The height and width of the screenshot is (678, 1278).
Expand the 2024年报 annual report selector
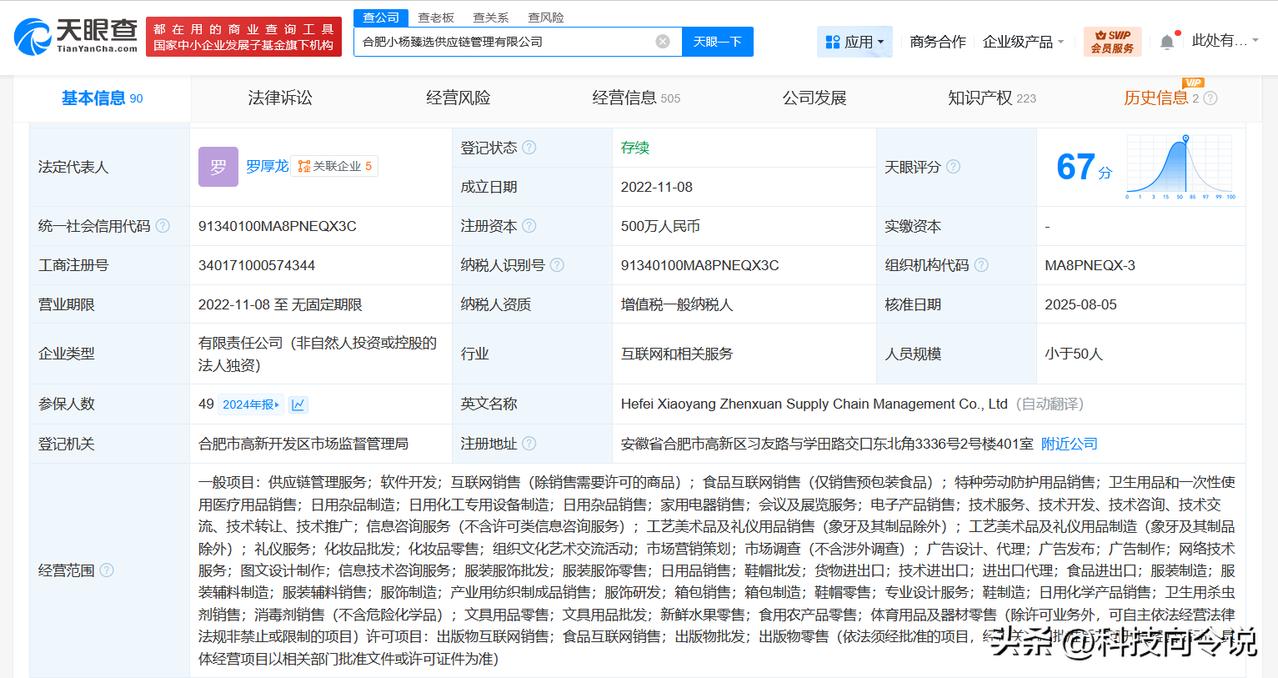pos(251,404)
